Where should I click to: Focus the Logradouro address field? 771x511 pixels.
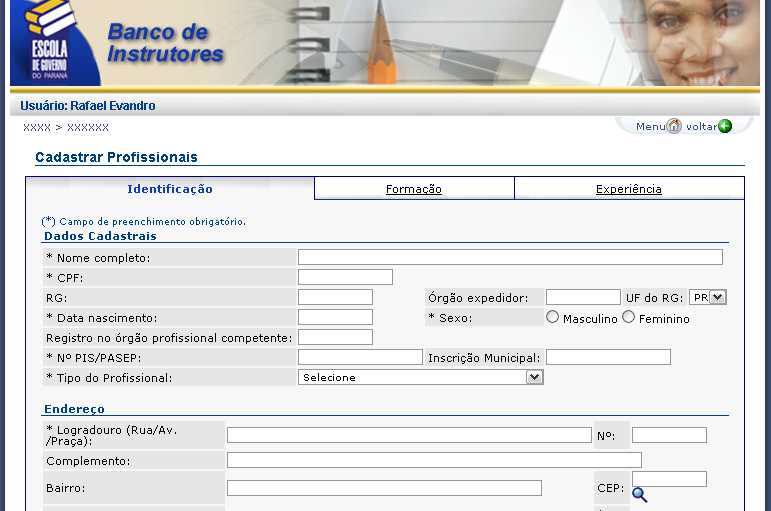pos(409,435)
